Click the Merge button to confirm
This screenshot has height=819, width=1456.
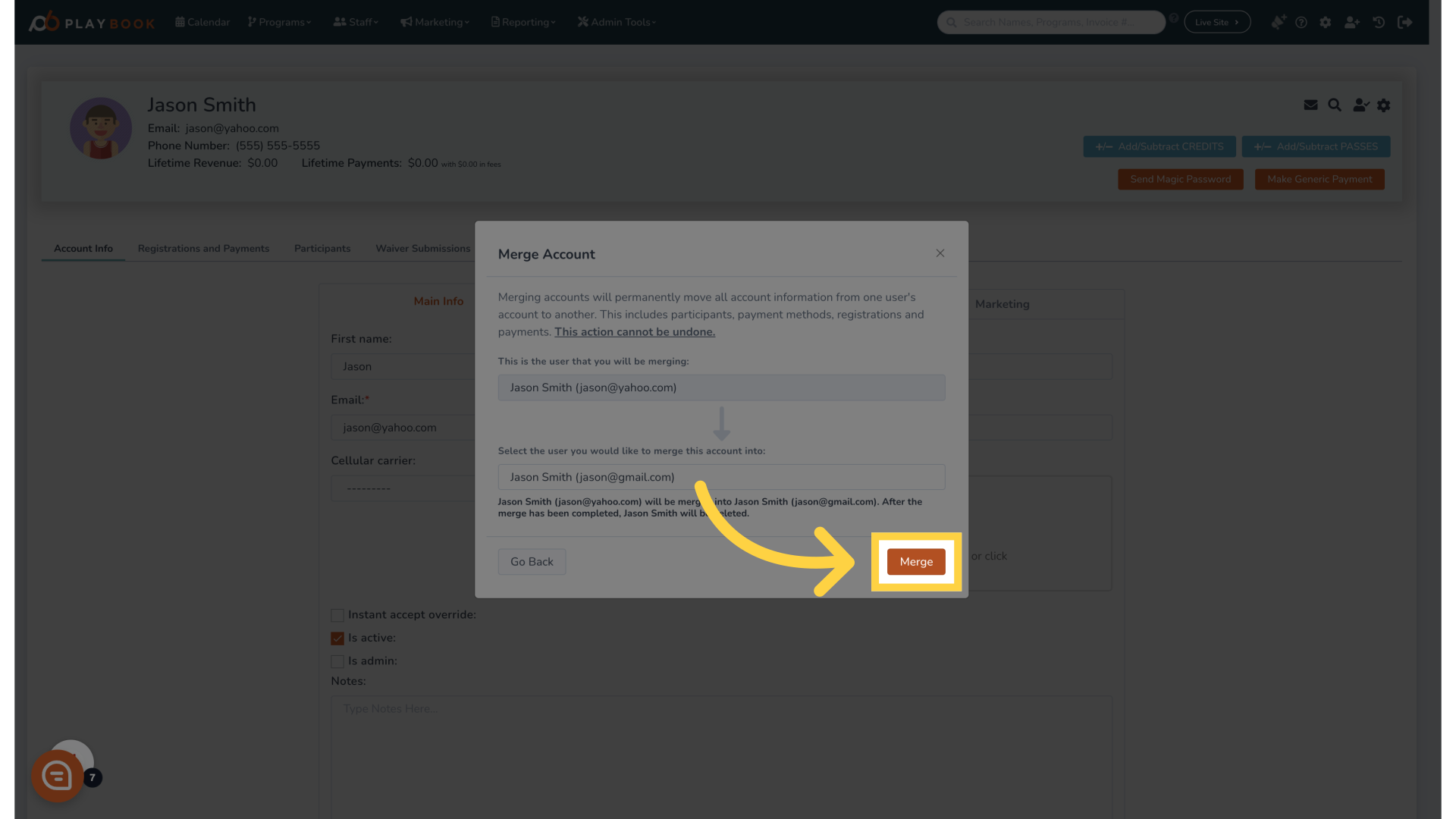tap(916, 561)
